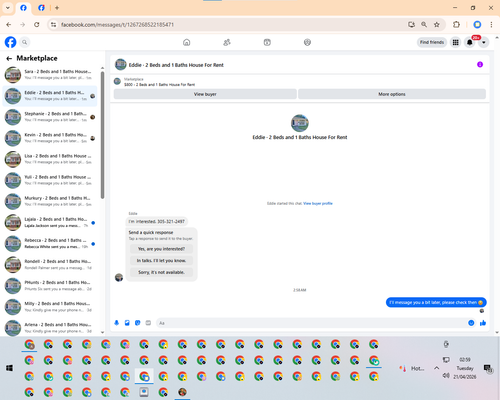
Task: Click the attach photo icon
Action: tap(127, 323)
